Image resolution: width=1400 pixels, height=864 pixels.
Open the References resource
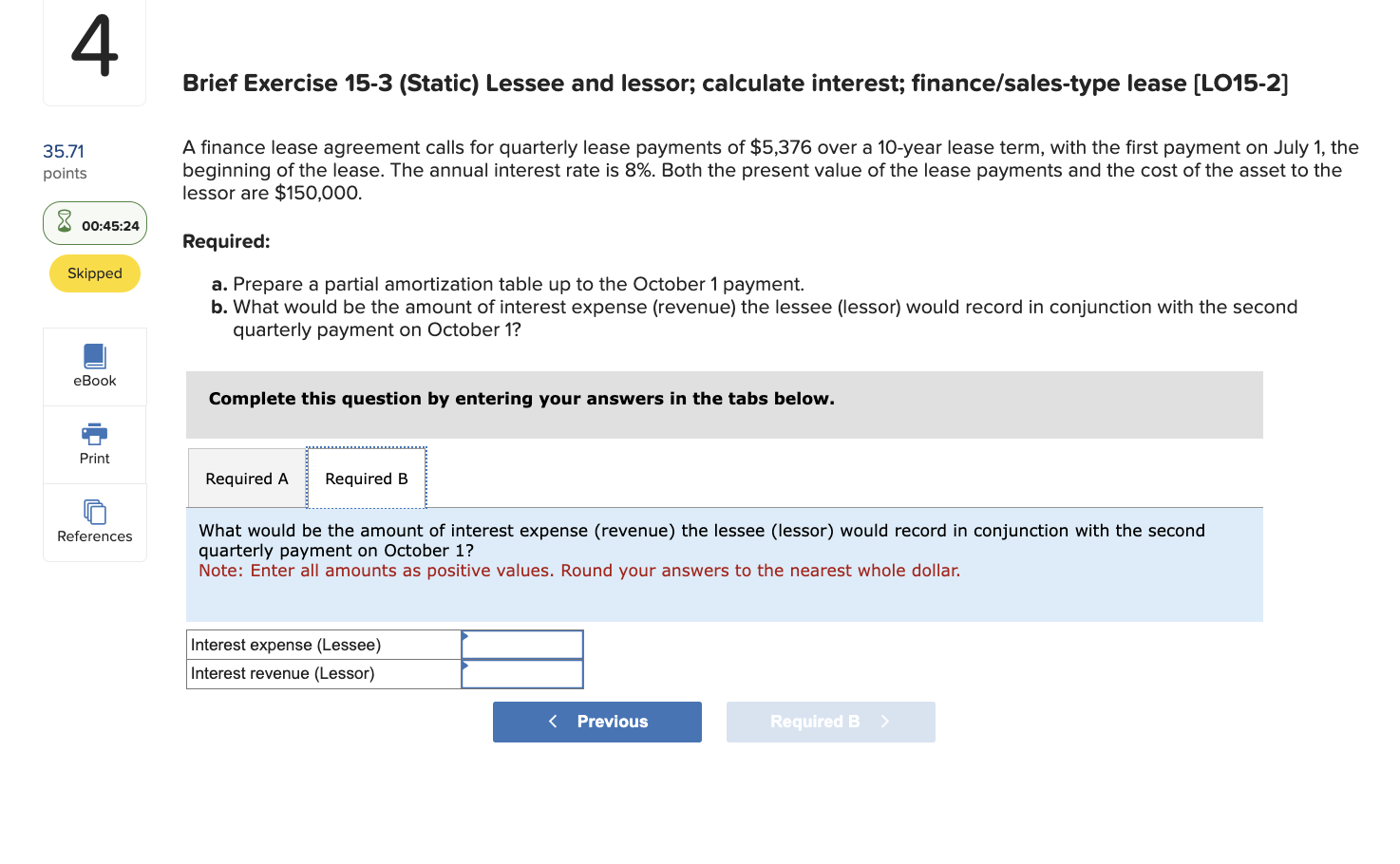point(94,520)
